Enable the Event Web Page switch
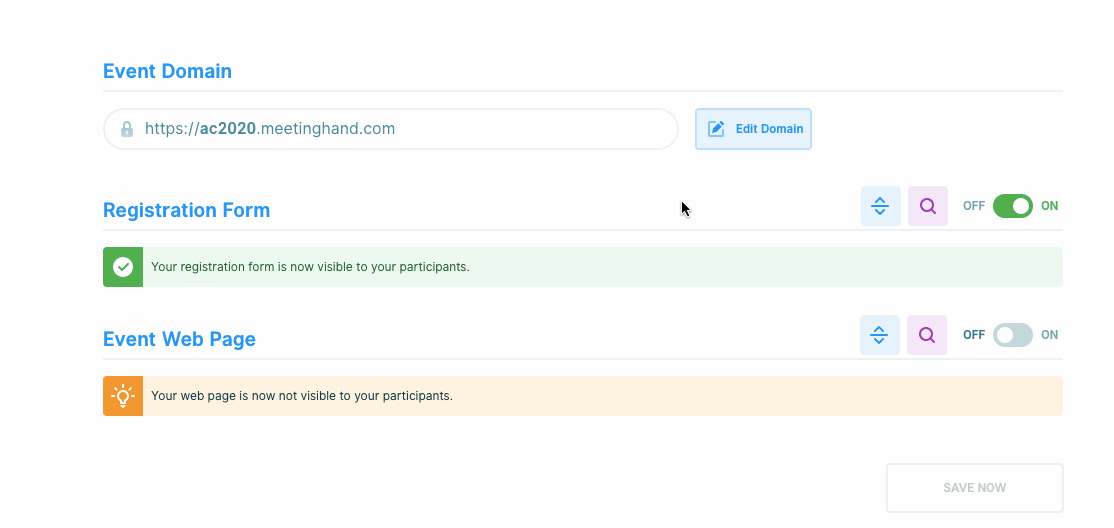The width and height of the screenshot is (1114, 528). (x=1012, y=335)
